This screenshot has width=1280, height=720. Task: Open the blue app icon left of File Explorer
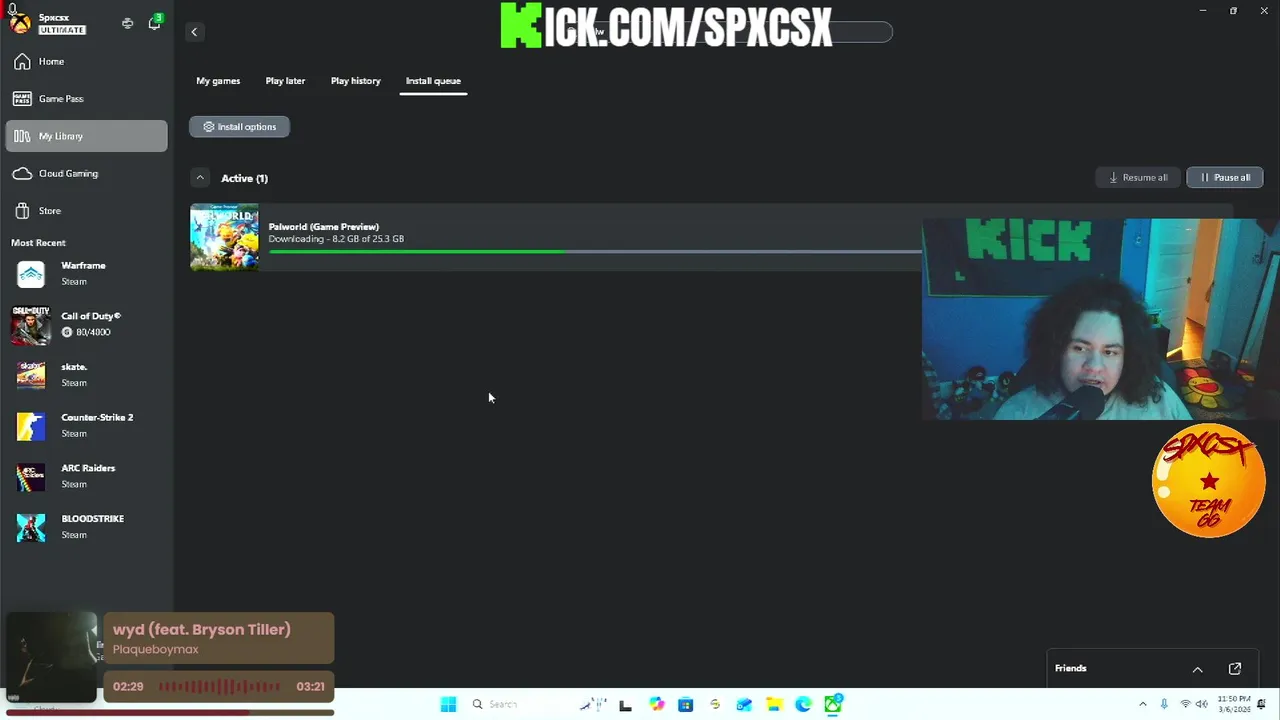tap(744, 705)
